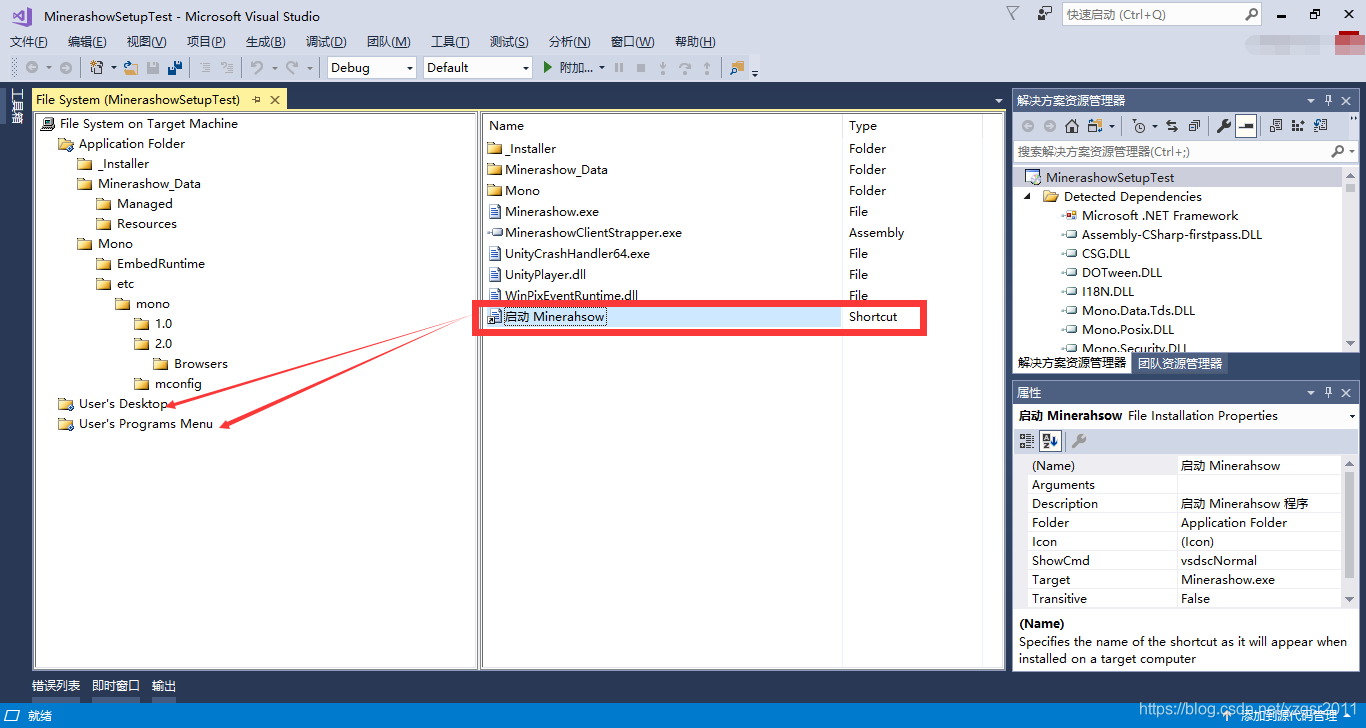Click the Pending Changes Filter clock icon
1366x728 pixels.
point(1139,126)
